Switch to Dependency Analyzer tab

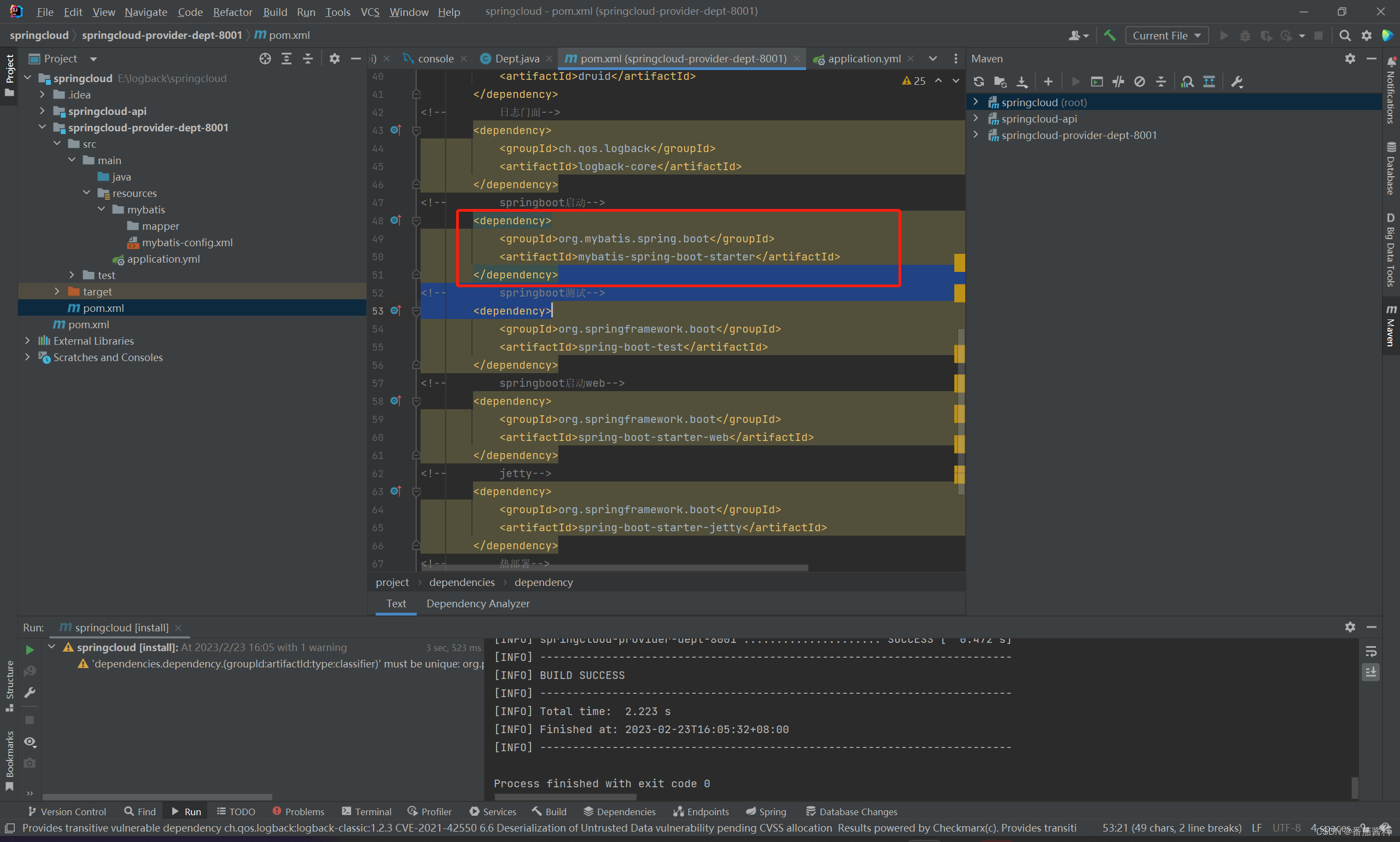click(478, 603)
